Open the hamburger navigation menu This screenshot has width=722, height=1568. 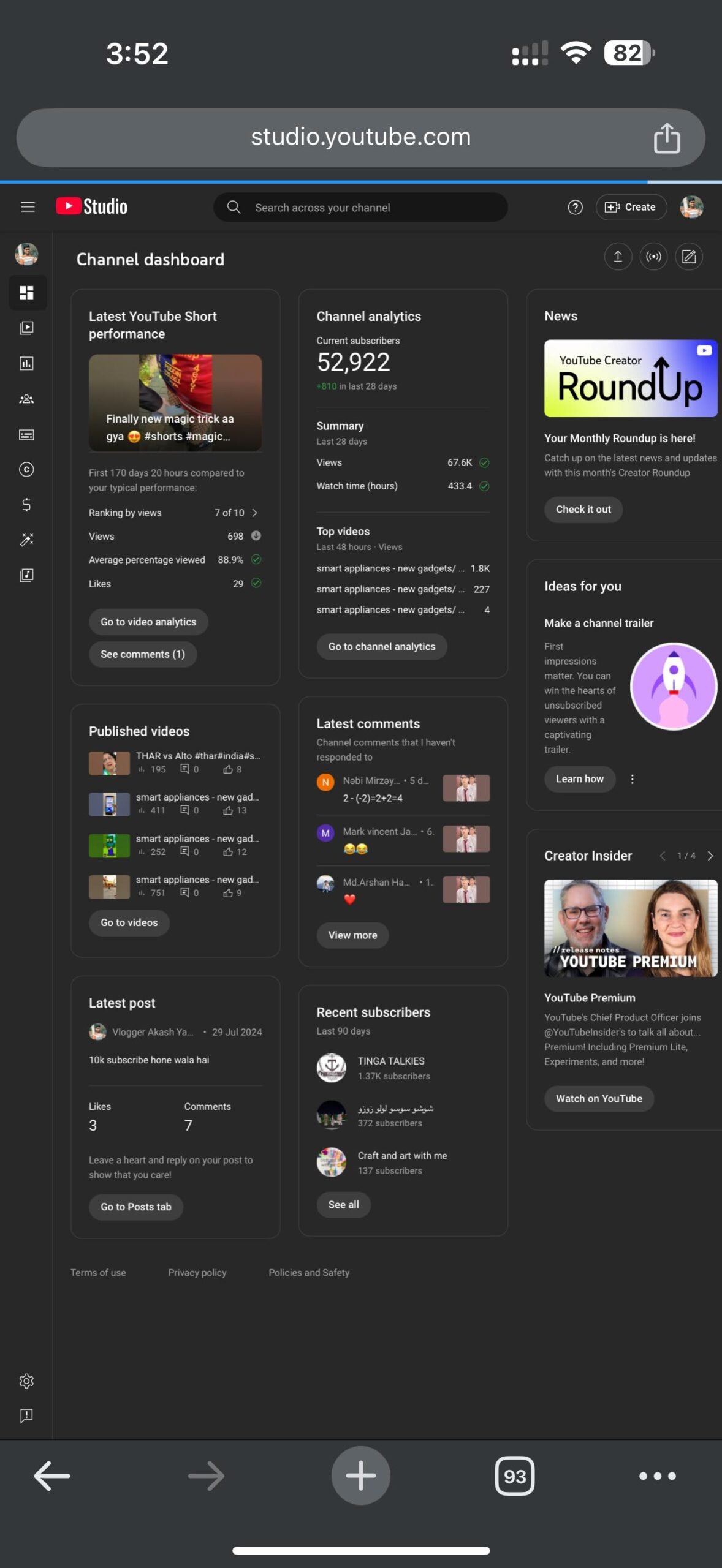28,207
